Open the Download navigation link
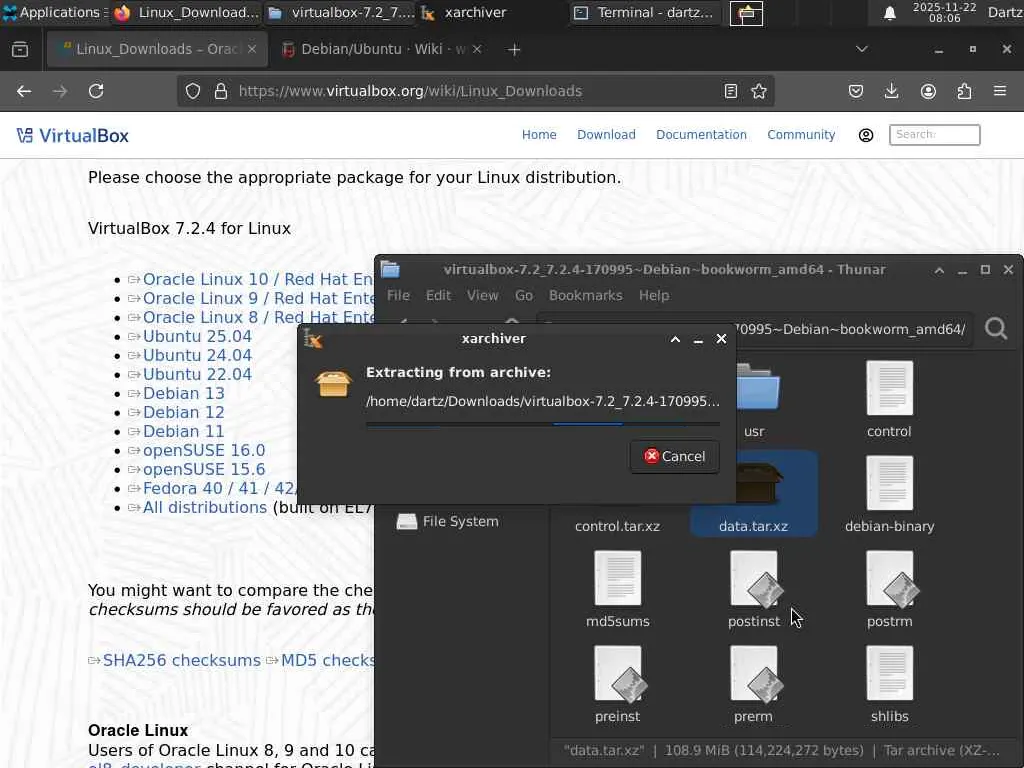The height and width of the screenshot is (768, 1024). (606, 135)
